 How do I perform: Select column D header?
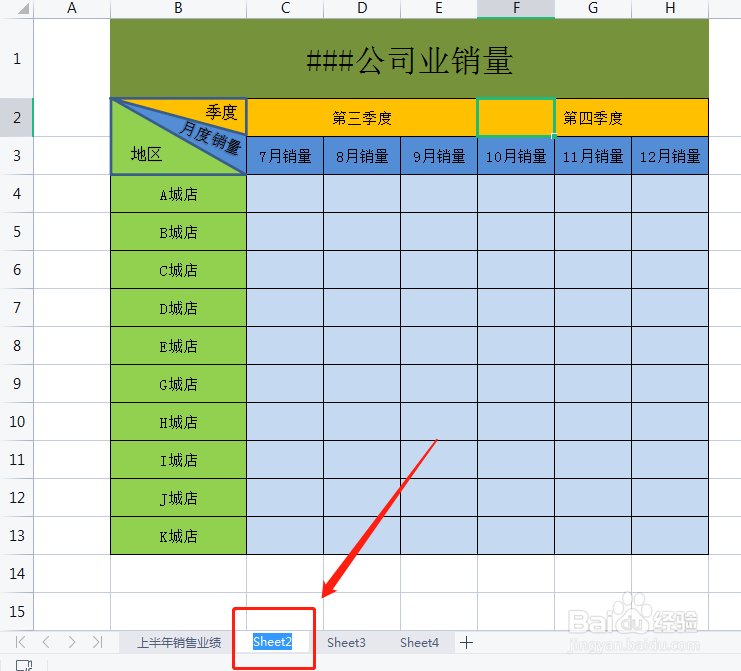point(362,9)
